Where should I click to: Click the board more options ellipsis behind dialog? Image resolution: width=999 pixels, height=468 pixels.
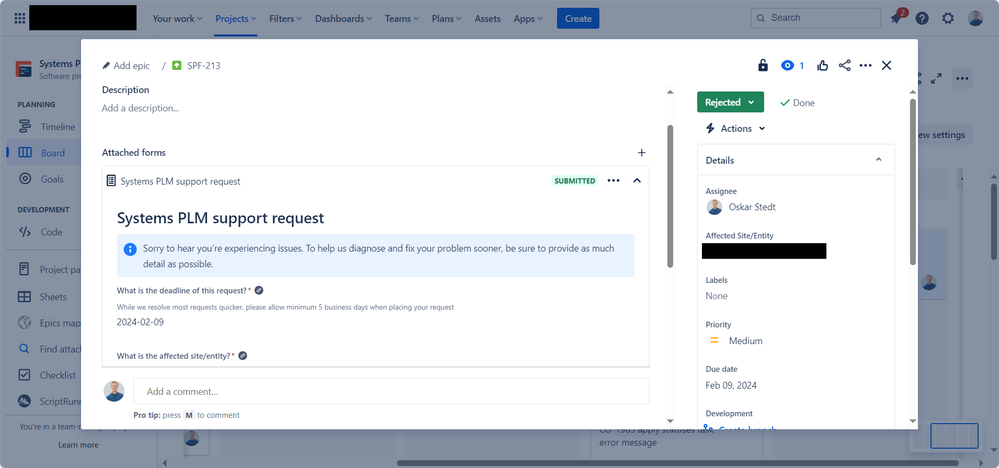click(962, 78)
